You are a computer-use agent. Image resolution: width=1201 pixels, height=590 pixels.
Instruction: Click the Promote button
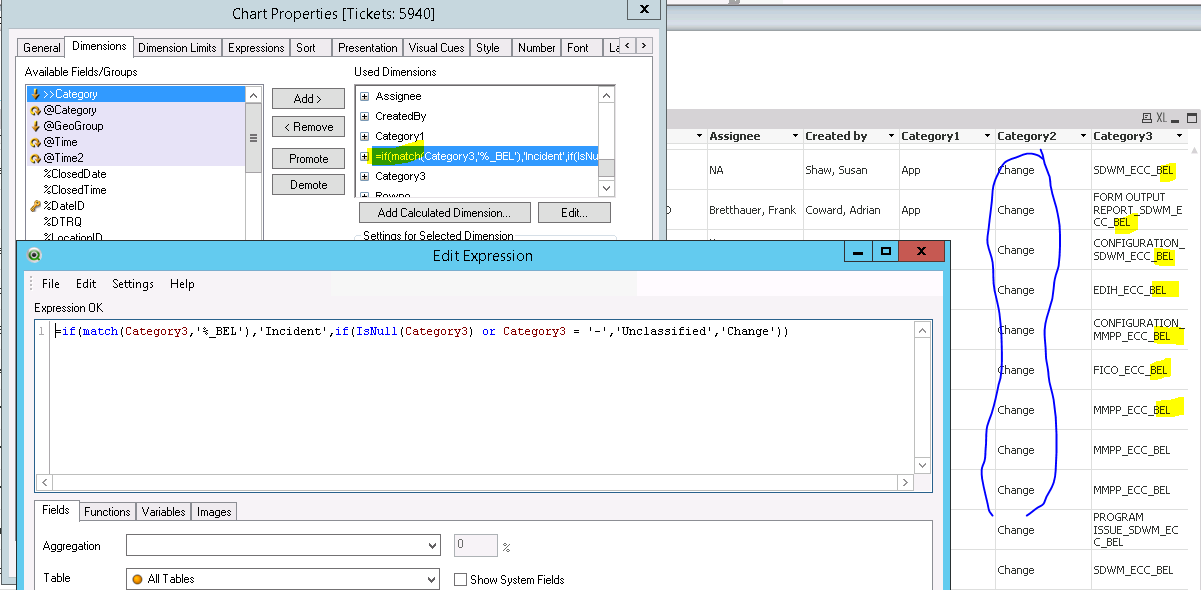click(308, 158)
